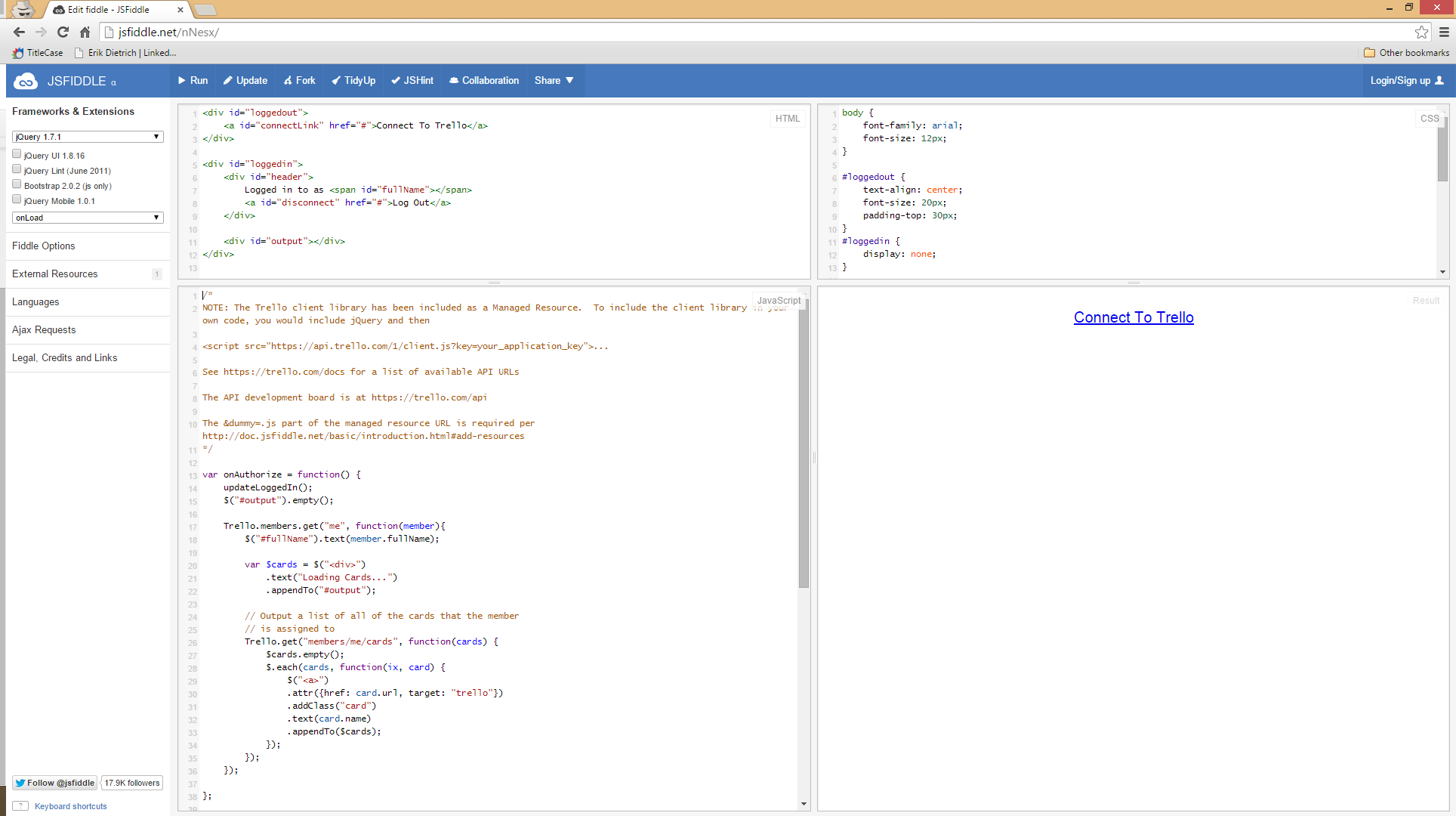This screenshot has width=1456, height=816.
Task: Click Login/Sign up link
Action: (x=1407, y=81)
